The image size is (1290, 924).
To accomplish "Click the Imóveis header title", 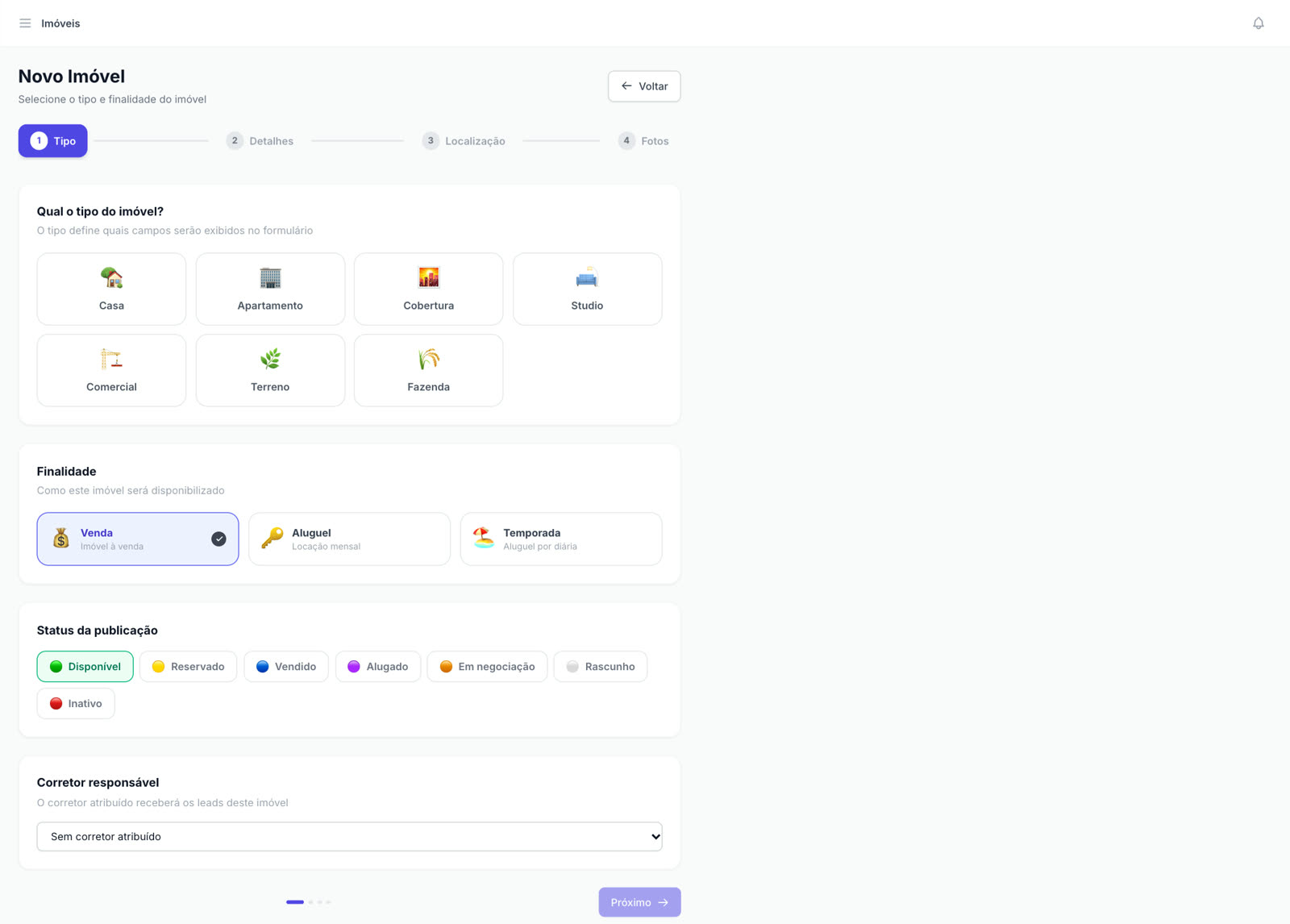I will (x=60, y=23).
